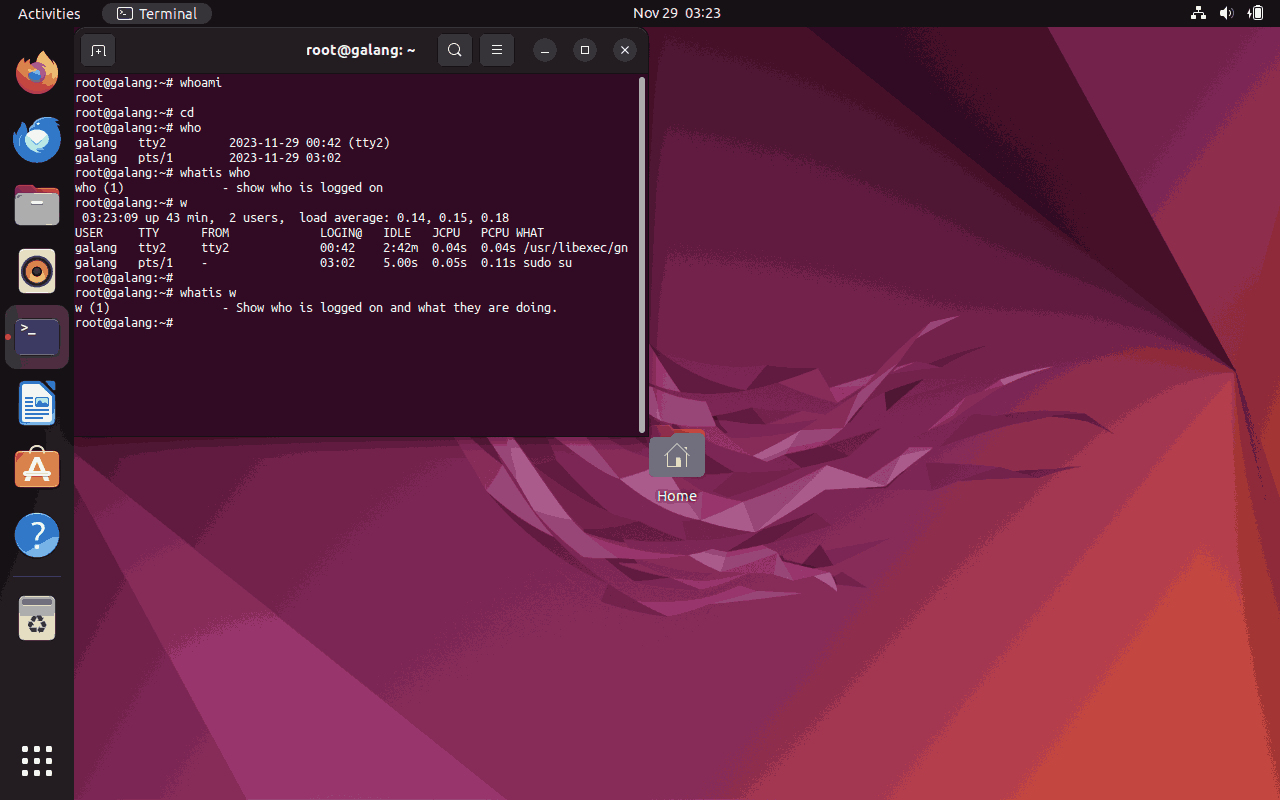Click the 'whoami' command text
The height and width of the screenshot is (800, 1280).
[201, 83]
